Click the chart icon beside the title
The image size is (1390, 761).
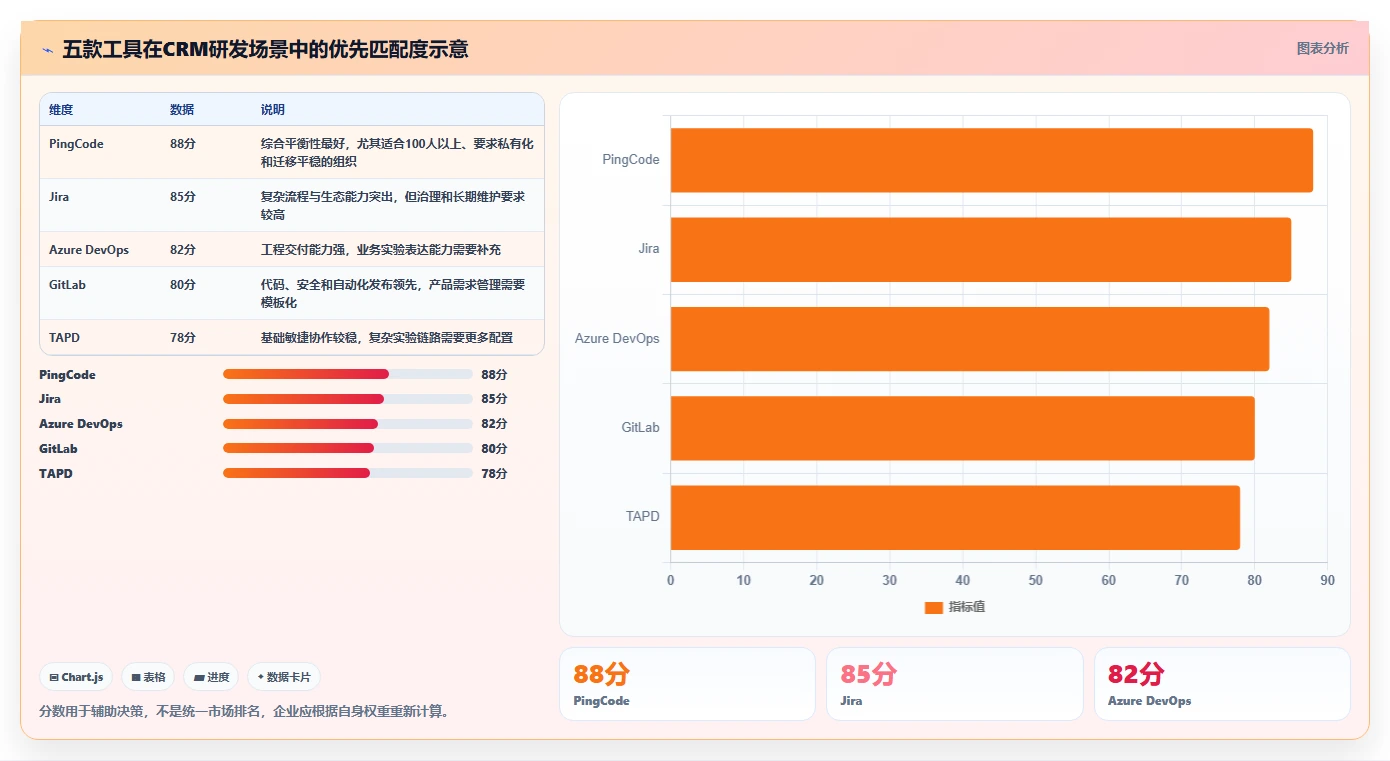coord(48,49)
